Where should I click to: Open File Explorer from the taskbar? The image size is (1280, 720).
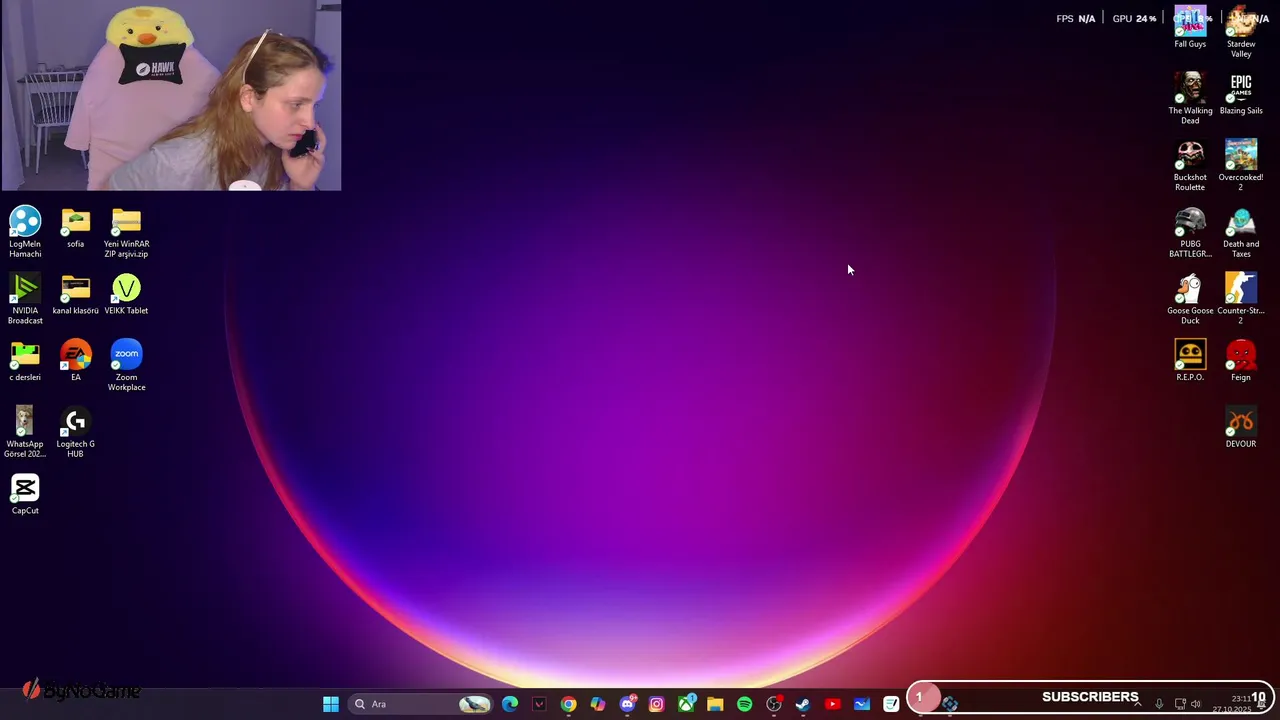[x=715, y=704]
